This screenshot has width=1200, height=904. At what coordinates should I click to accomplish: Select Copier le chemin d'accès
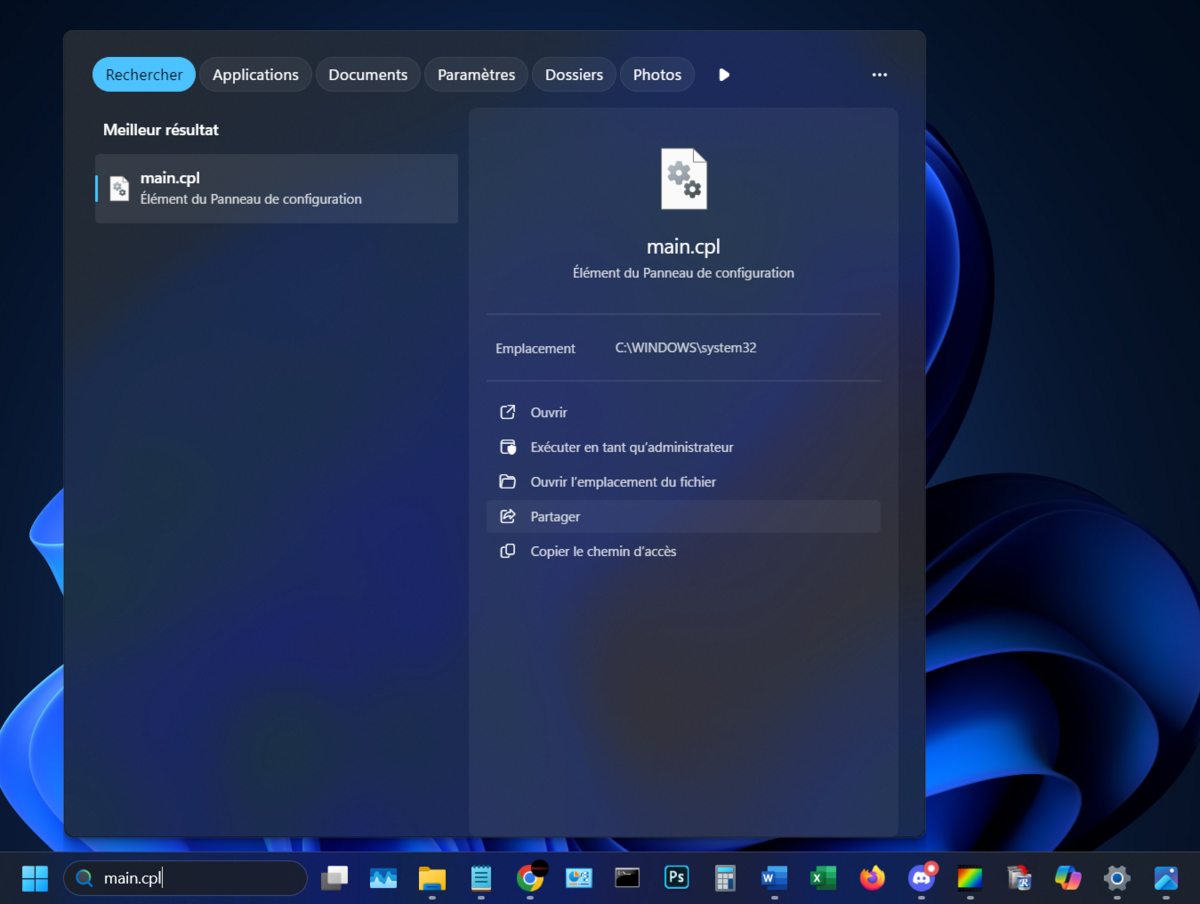point(683,551)
